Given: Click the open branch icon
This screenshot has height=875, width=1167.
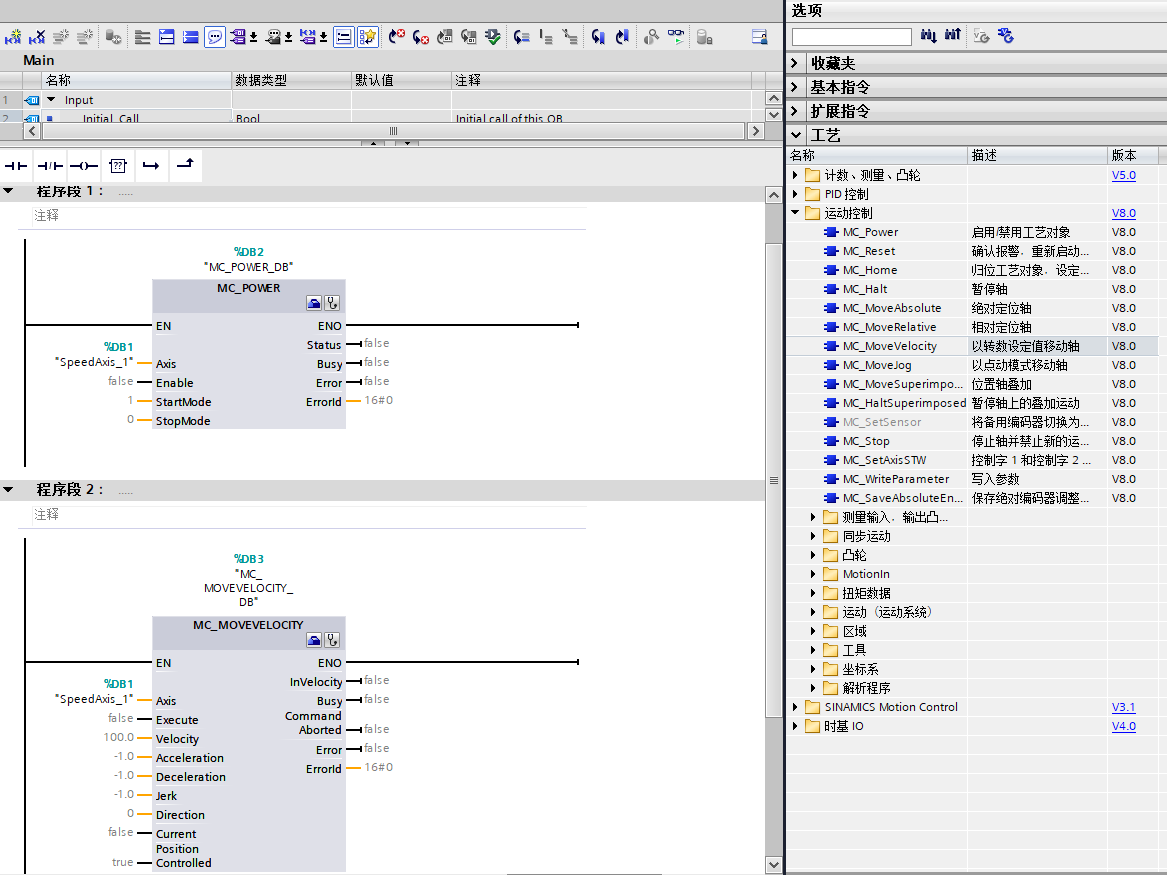Looking at the screenshot, I should click(x=151, y=165).
